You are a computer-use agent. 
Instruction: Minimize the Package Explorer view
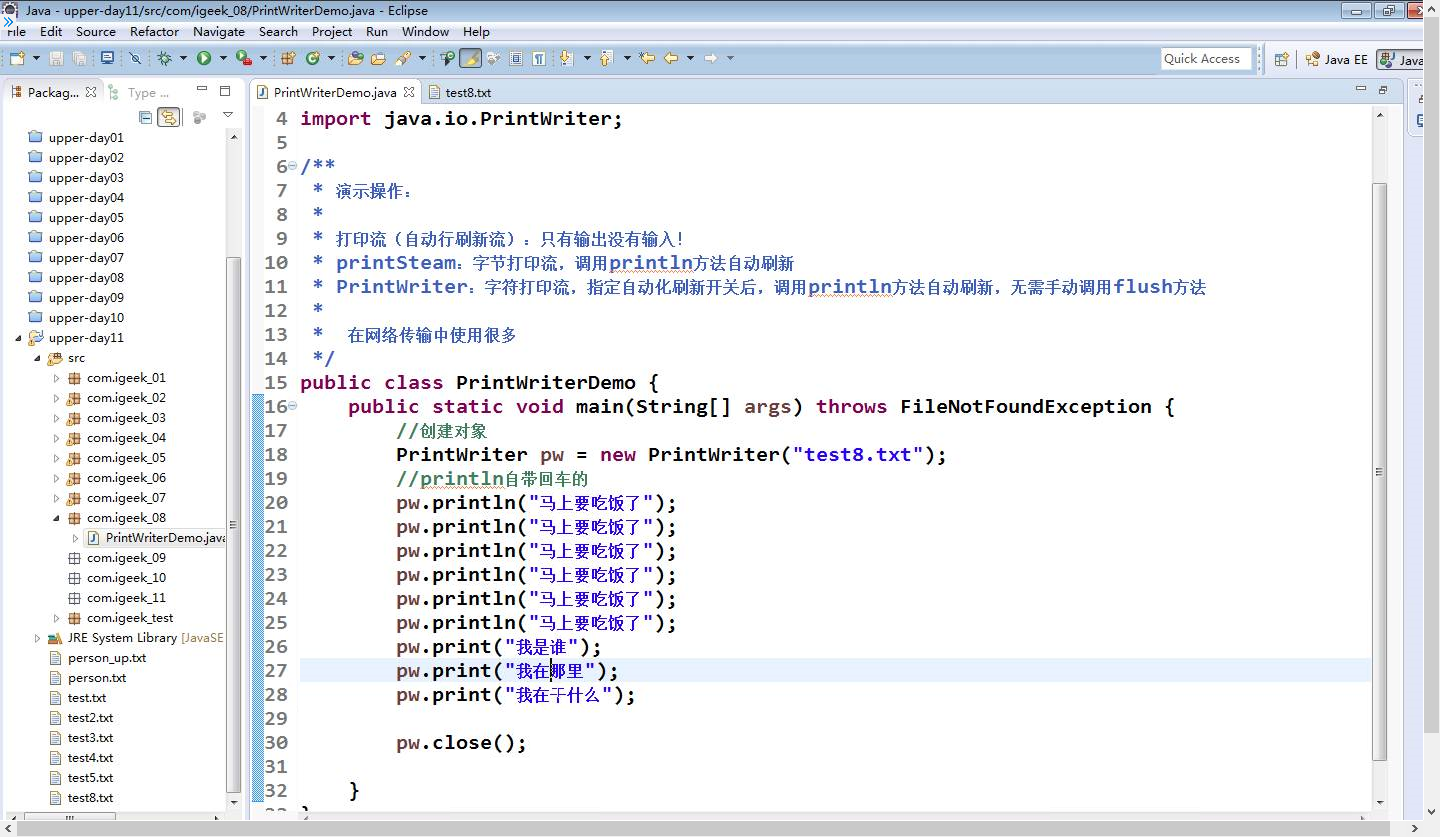tap(201, 90)
